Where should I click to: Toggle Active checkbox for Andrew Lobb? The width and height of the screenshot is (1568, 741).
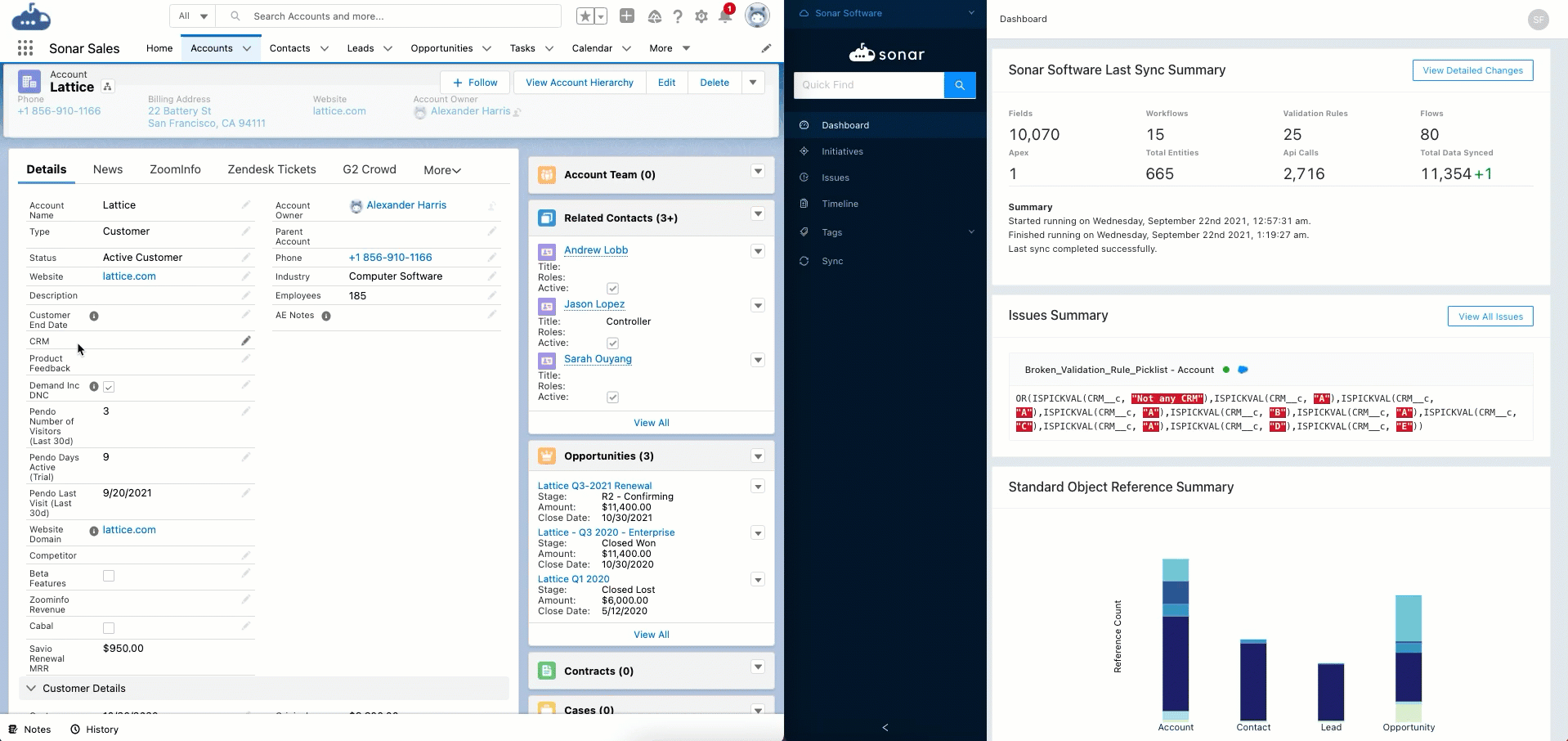[612, 289]
